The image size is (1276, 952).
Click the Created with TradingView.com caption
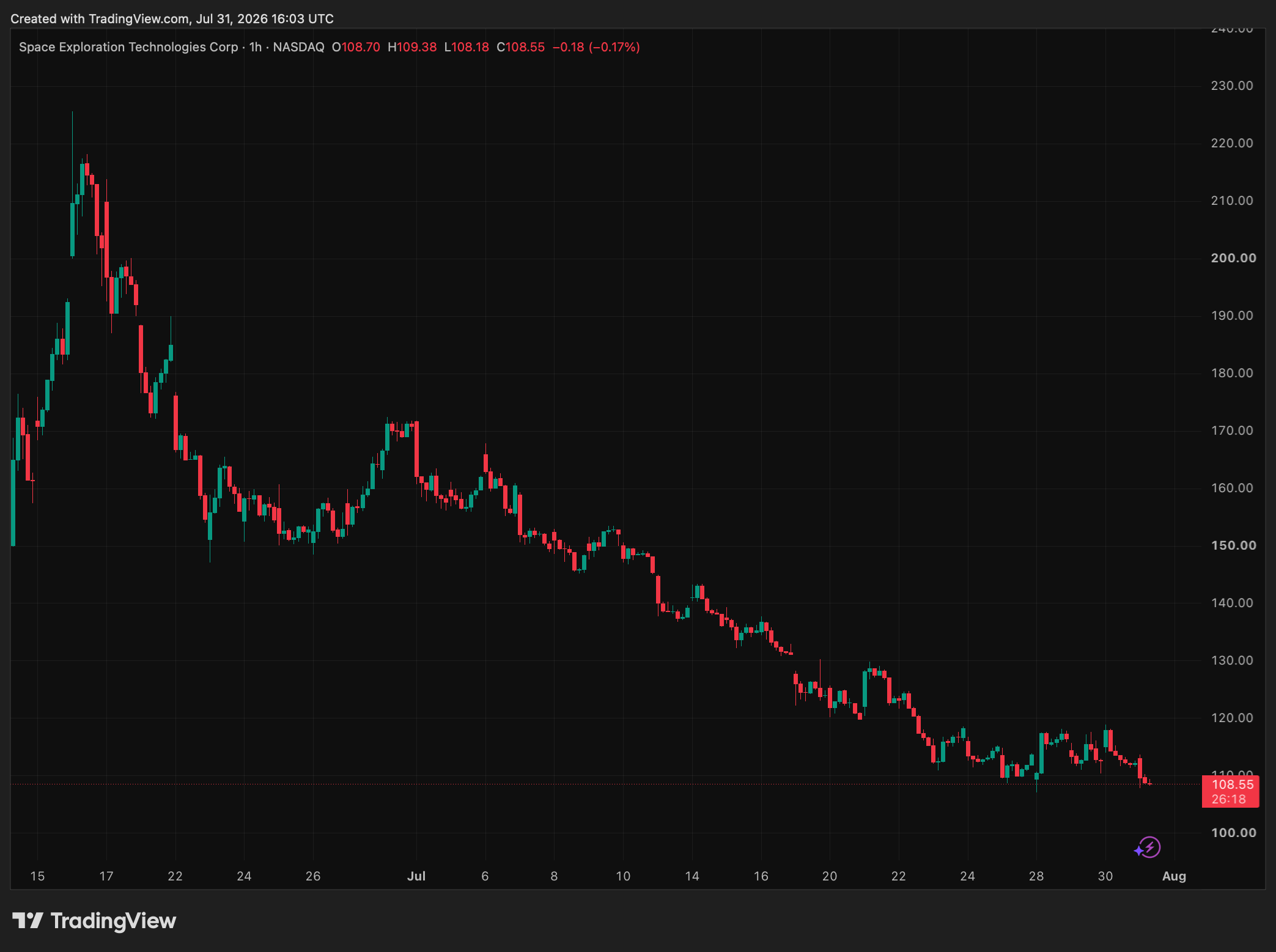[172, 19]
